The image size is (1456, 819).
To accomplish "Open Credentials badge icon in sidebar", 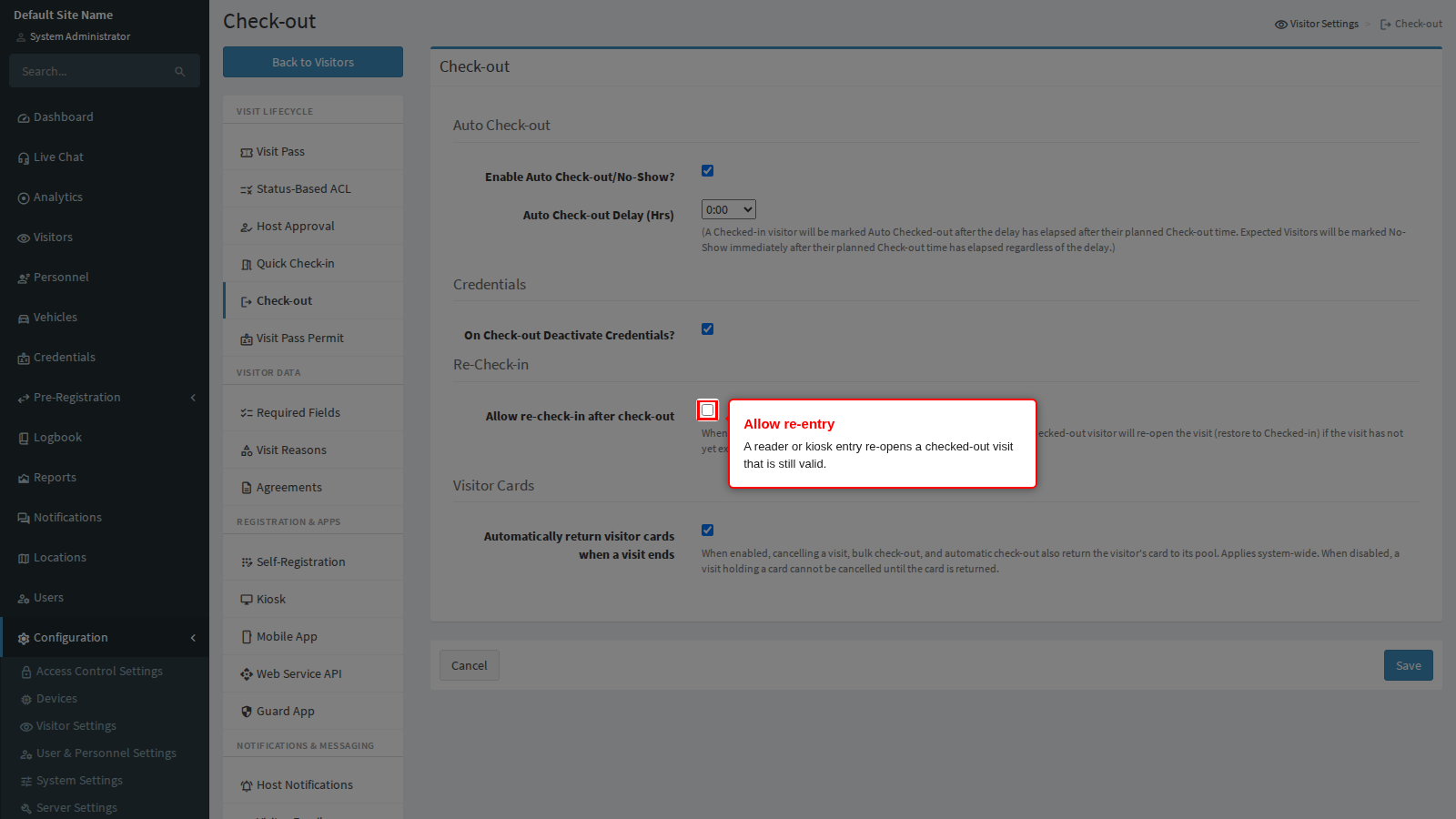I will coord(24,359).
